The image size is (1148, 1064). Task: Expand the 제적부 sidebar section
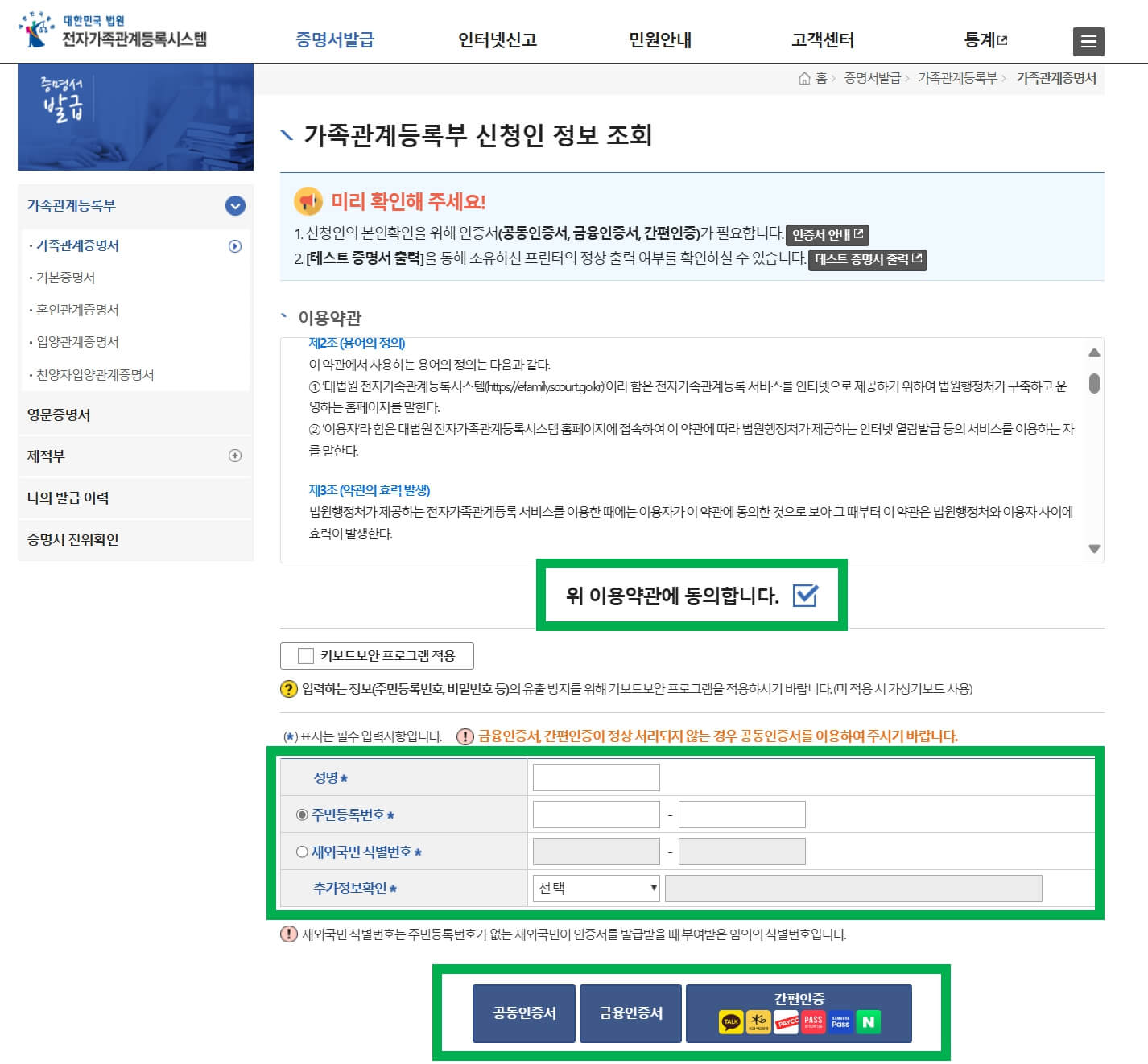pos(234,456)
